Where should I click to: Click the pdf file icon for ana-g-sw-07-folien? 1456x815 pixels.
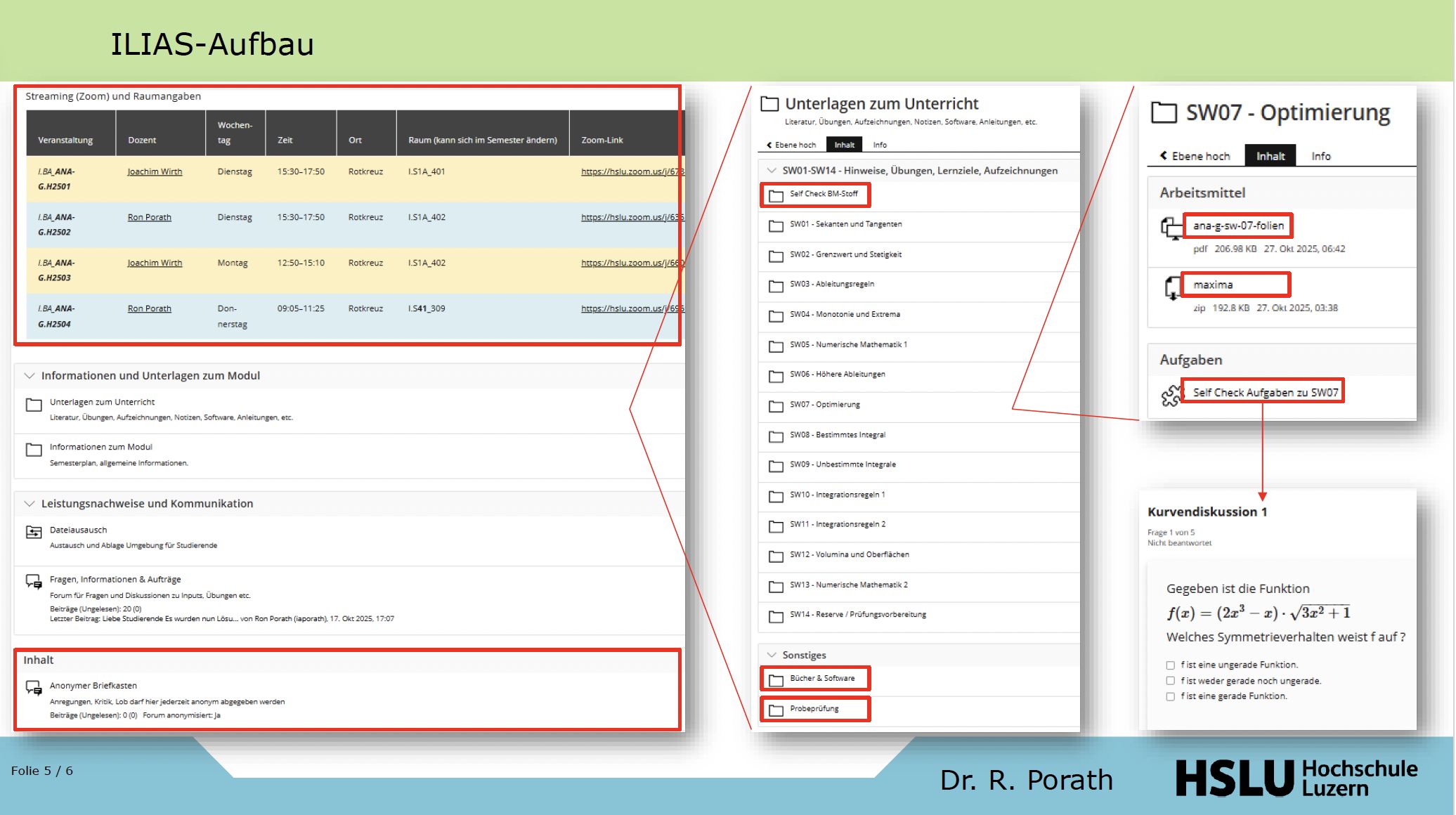[1171, 228]
